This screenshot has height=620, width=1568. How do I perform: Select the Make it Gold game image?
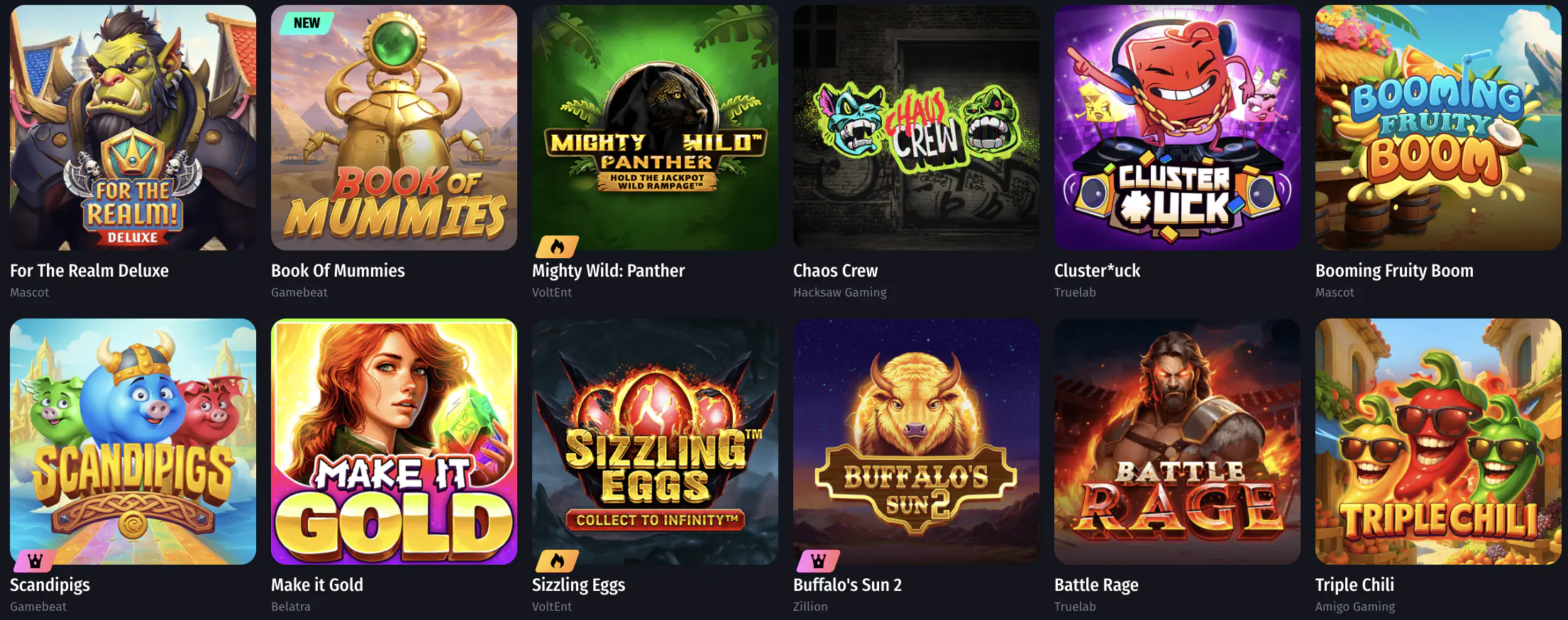point(394,441)
